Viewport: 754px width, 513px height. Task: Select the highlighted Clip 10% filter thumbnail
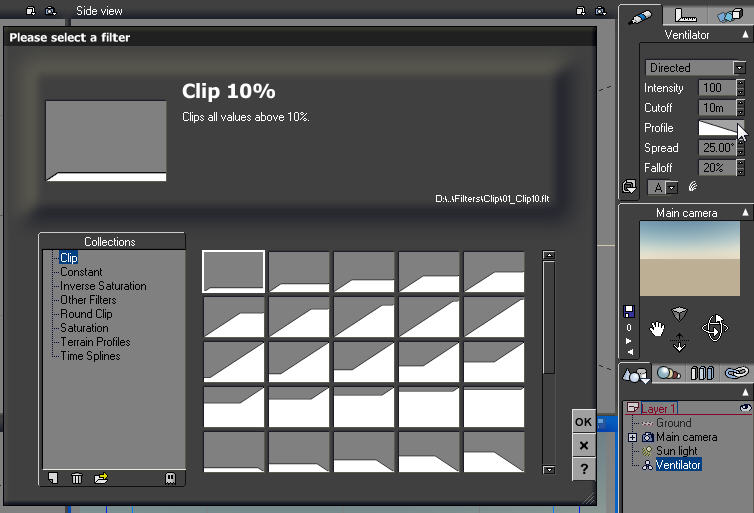click(234, 271)
